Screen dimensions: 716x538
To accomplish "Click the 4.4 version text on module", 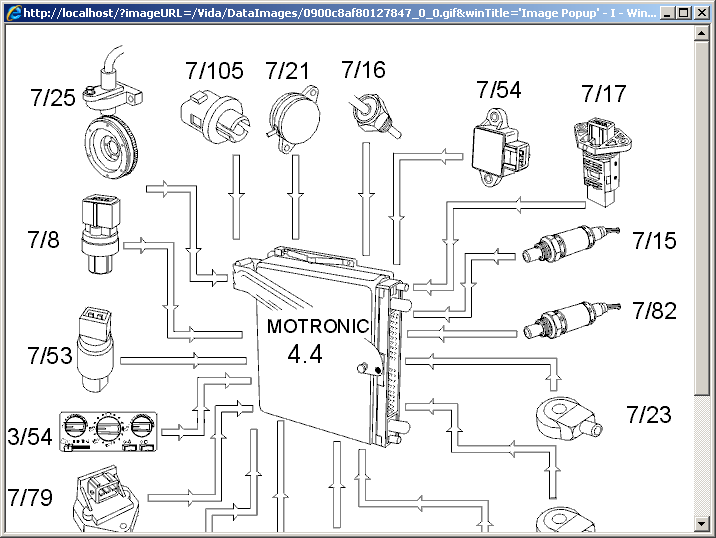I will pyautogui.click(x=305, y=354).
